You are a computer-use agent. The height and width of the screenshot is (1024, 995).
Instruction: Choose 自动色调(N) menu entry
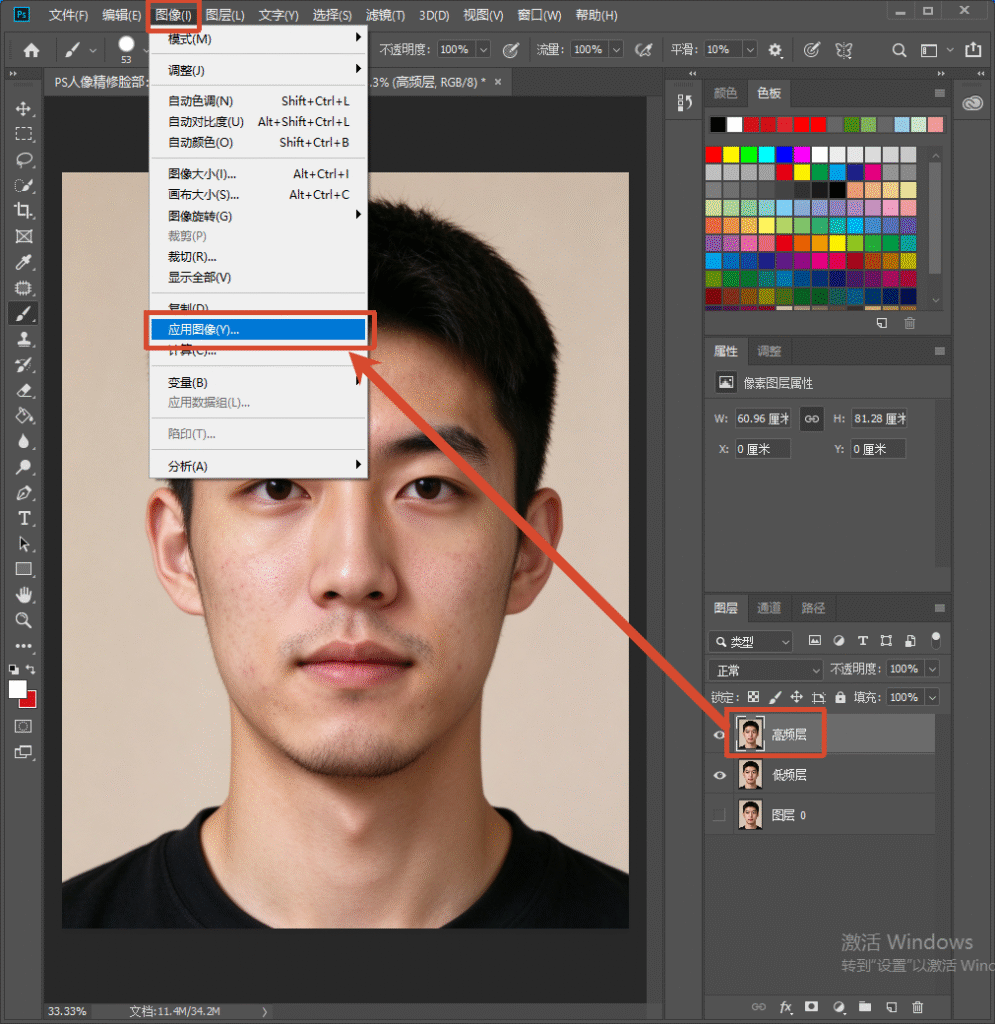pos(258,101)
